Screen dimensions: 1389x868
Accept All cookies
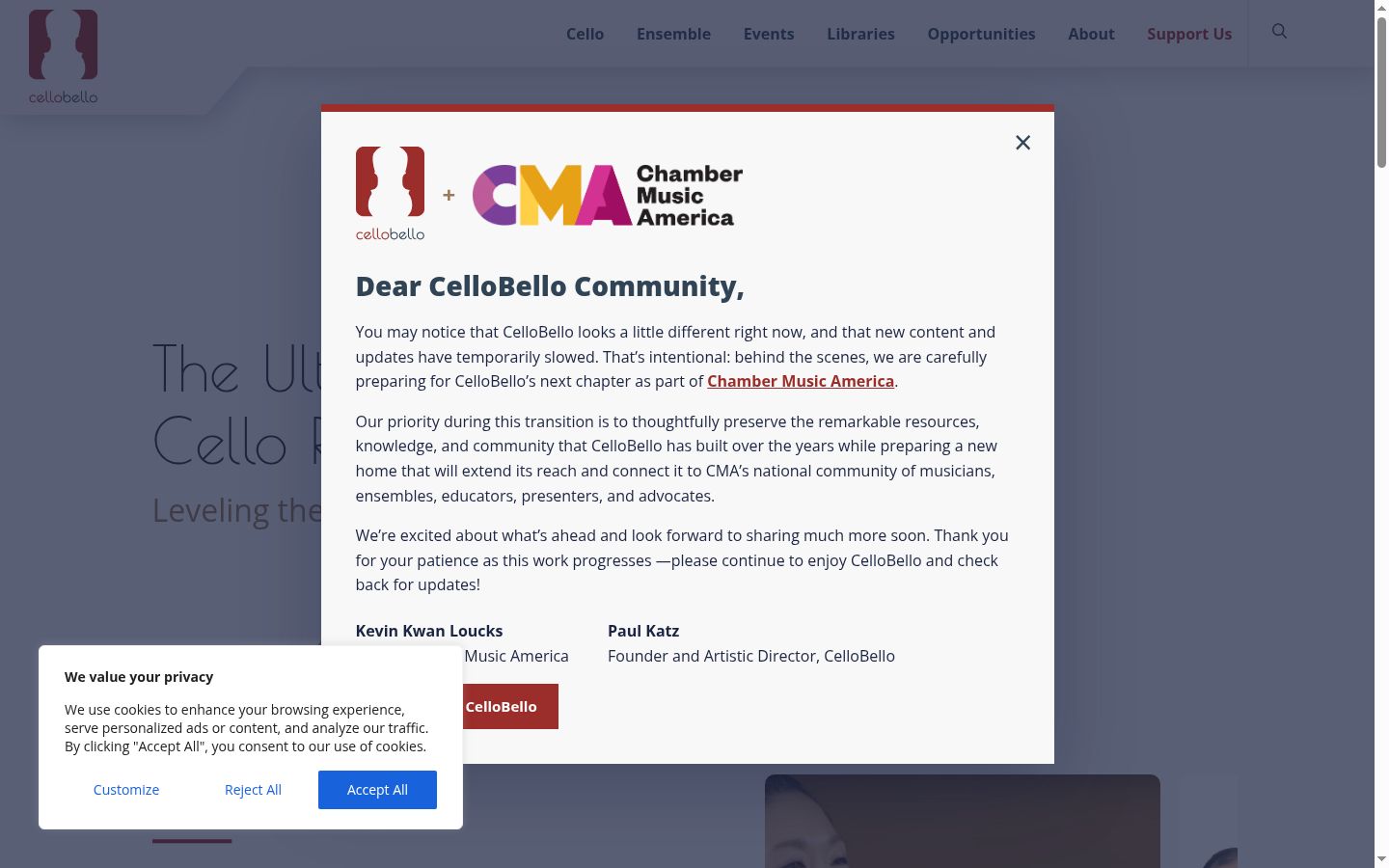pyautogui.click(x=377, y=790)
